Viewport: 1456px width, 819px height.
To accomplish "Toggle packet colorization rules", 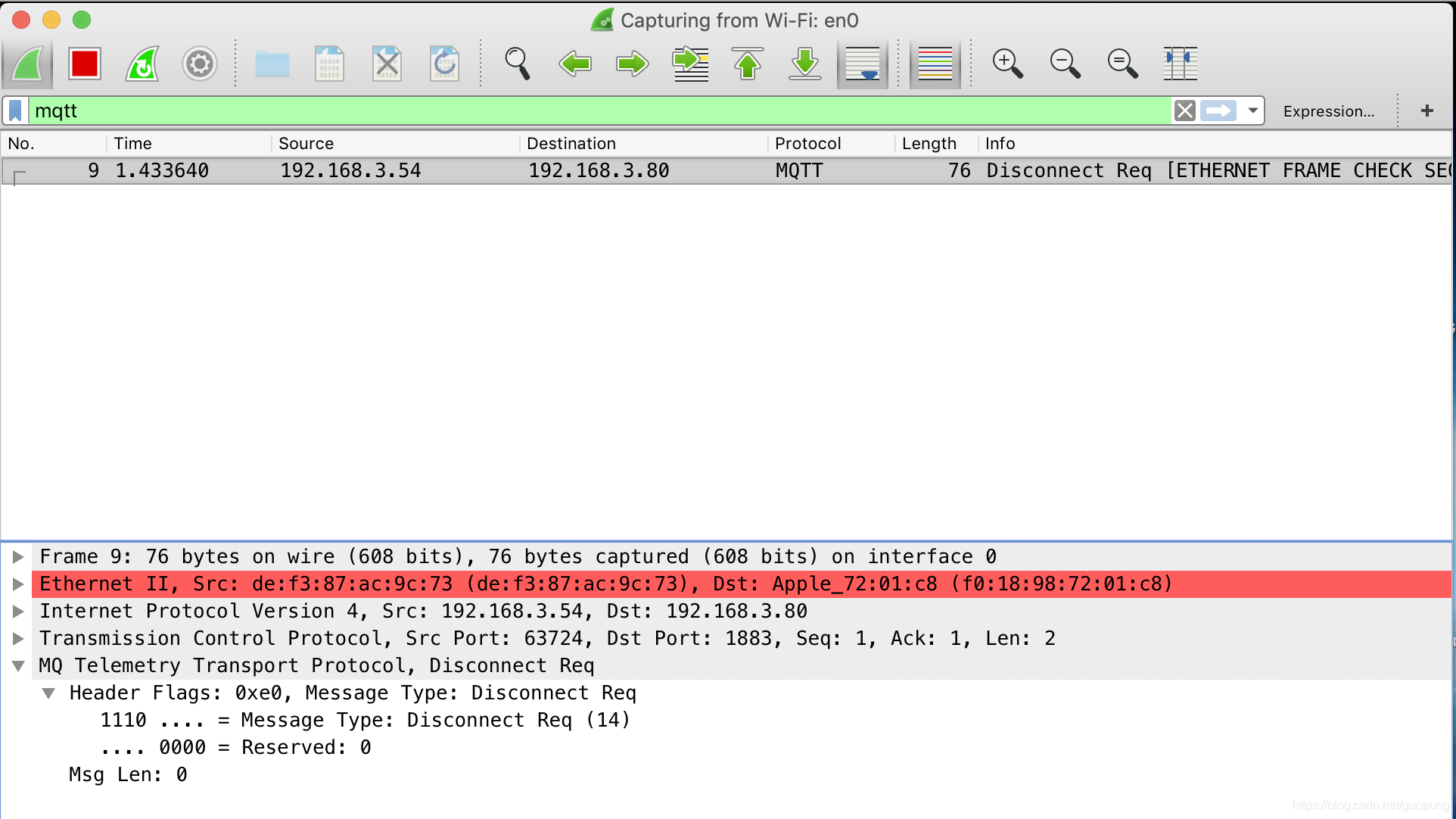I will [x=935, y=64].
